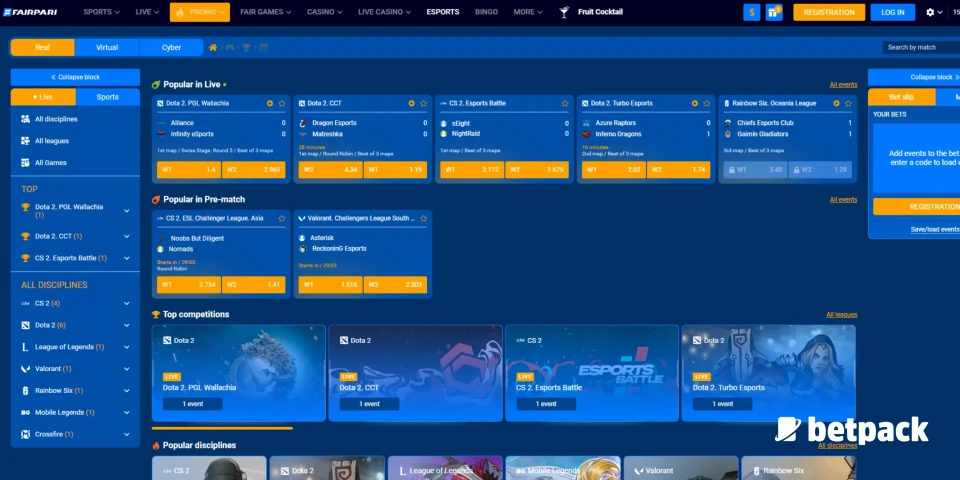This screenshot has width=960, height=480.
Task: Open the CASINO menu
Action: point(325,12)
